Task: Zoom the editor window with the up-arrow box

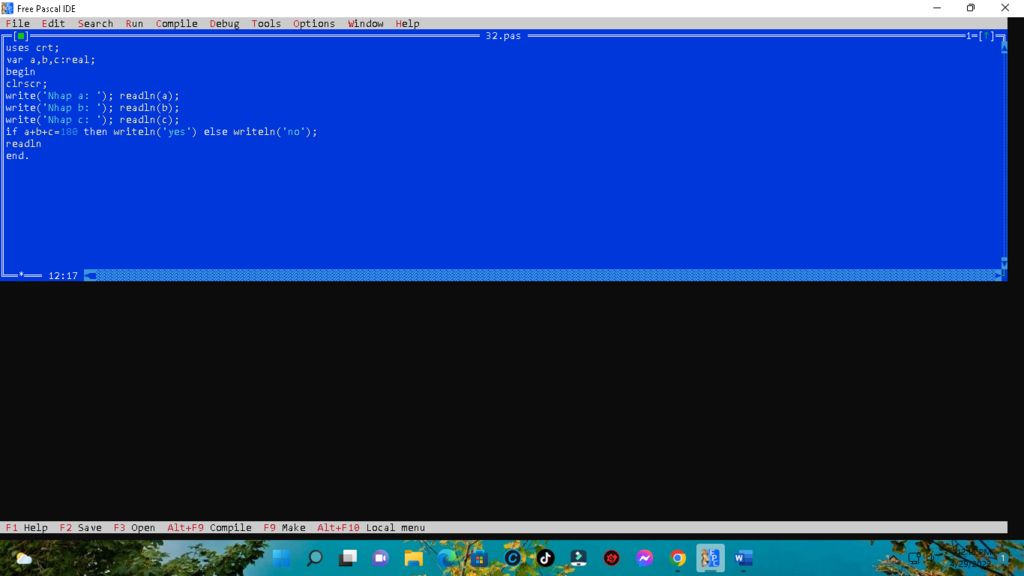Action: (986, 36)
